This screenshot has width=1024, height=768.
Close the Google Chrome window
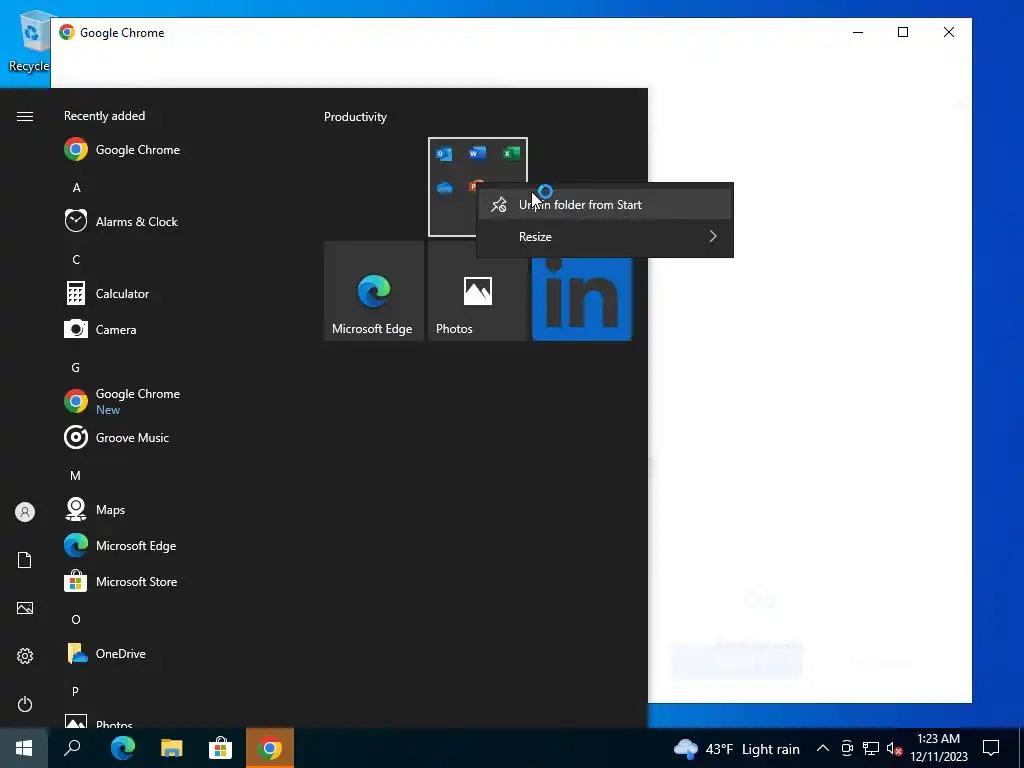[948, 32]
